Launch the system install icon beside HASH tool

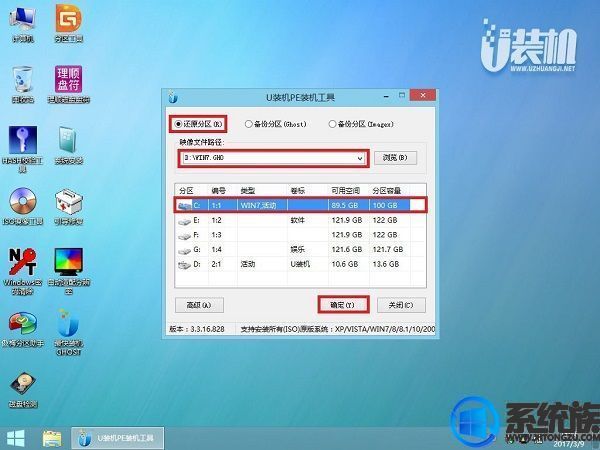(68, 145)
